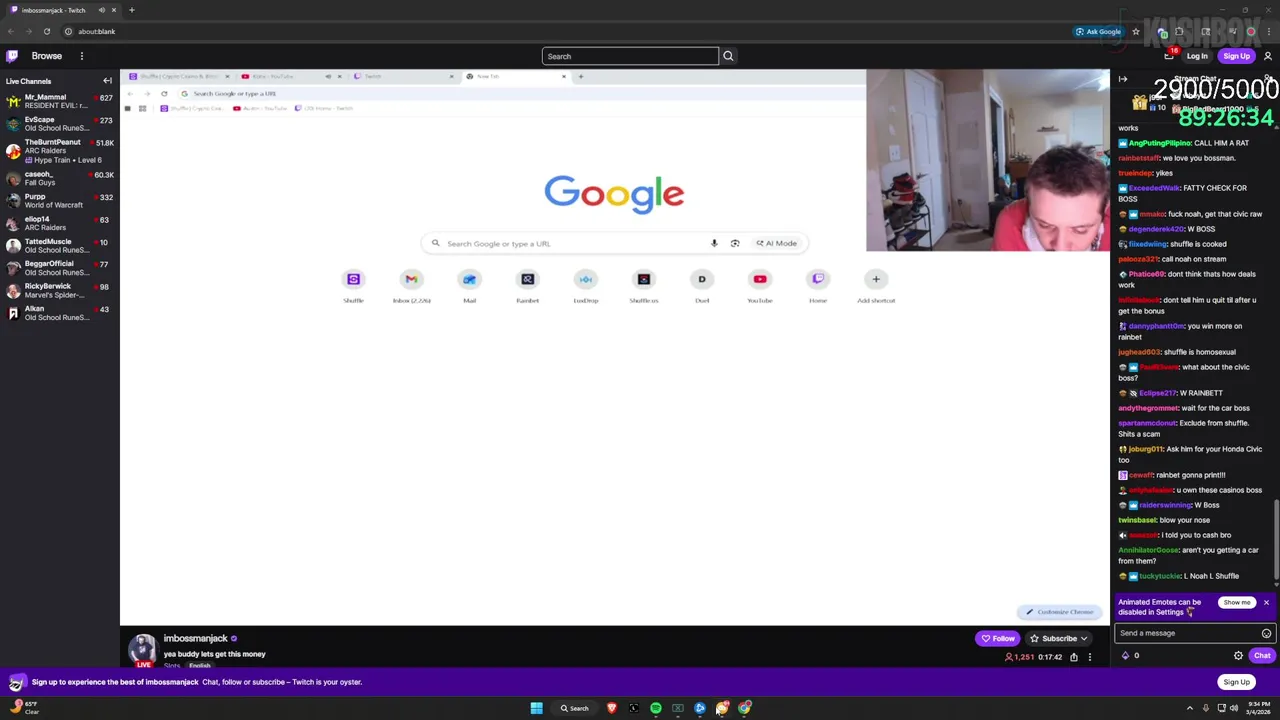Screen dimensions: 1280x720
Task: Open the Rainbet shortcut on the Google page
Action: [528, 285]
